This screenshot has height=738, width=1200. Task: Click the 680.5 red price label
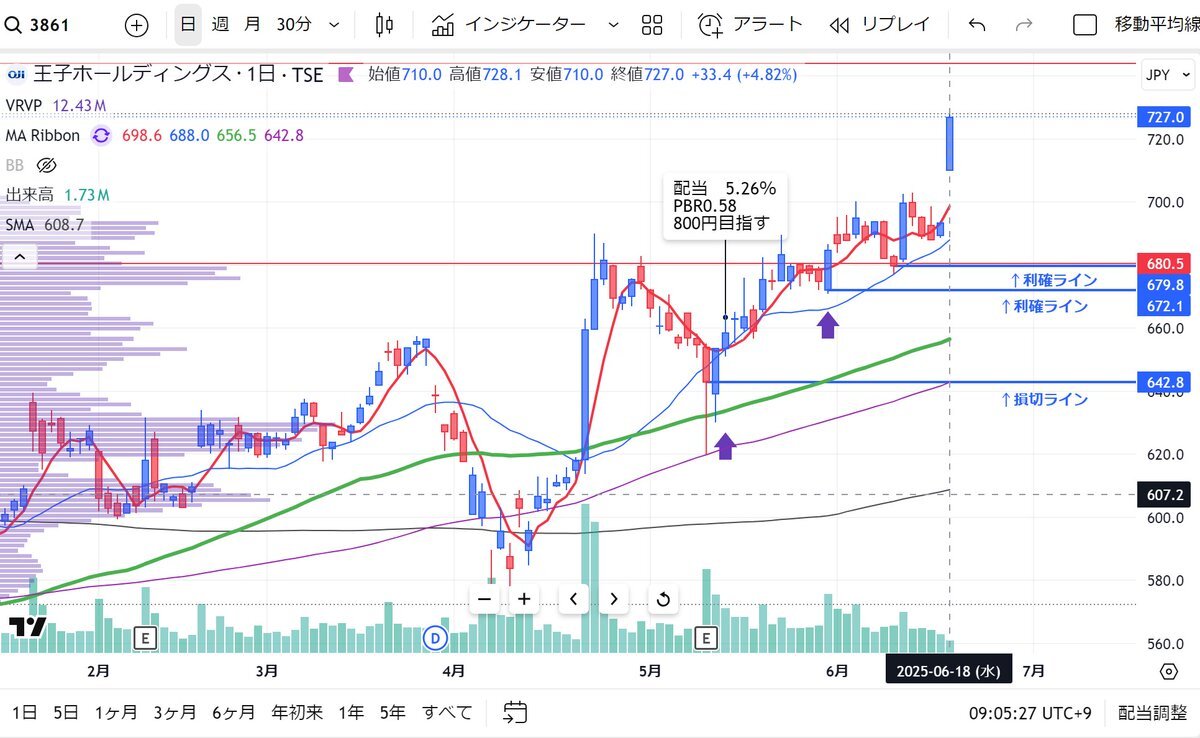point(1163,264)
